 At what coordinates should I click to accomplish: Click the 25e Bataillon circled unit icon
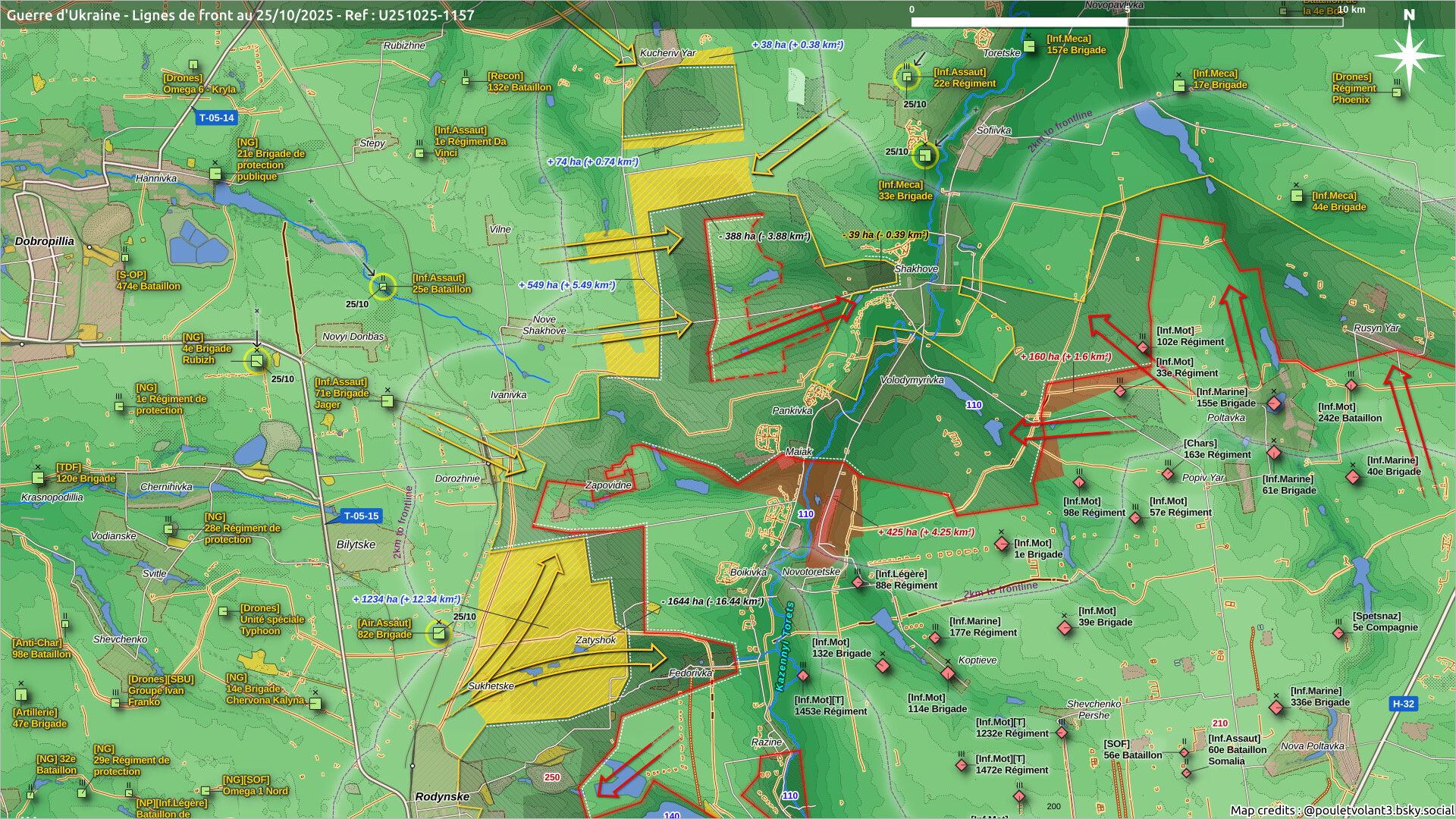pyautogui.click(x=383, y=287)
